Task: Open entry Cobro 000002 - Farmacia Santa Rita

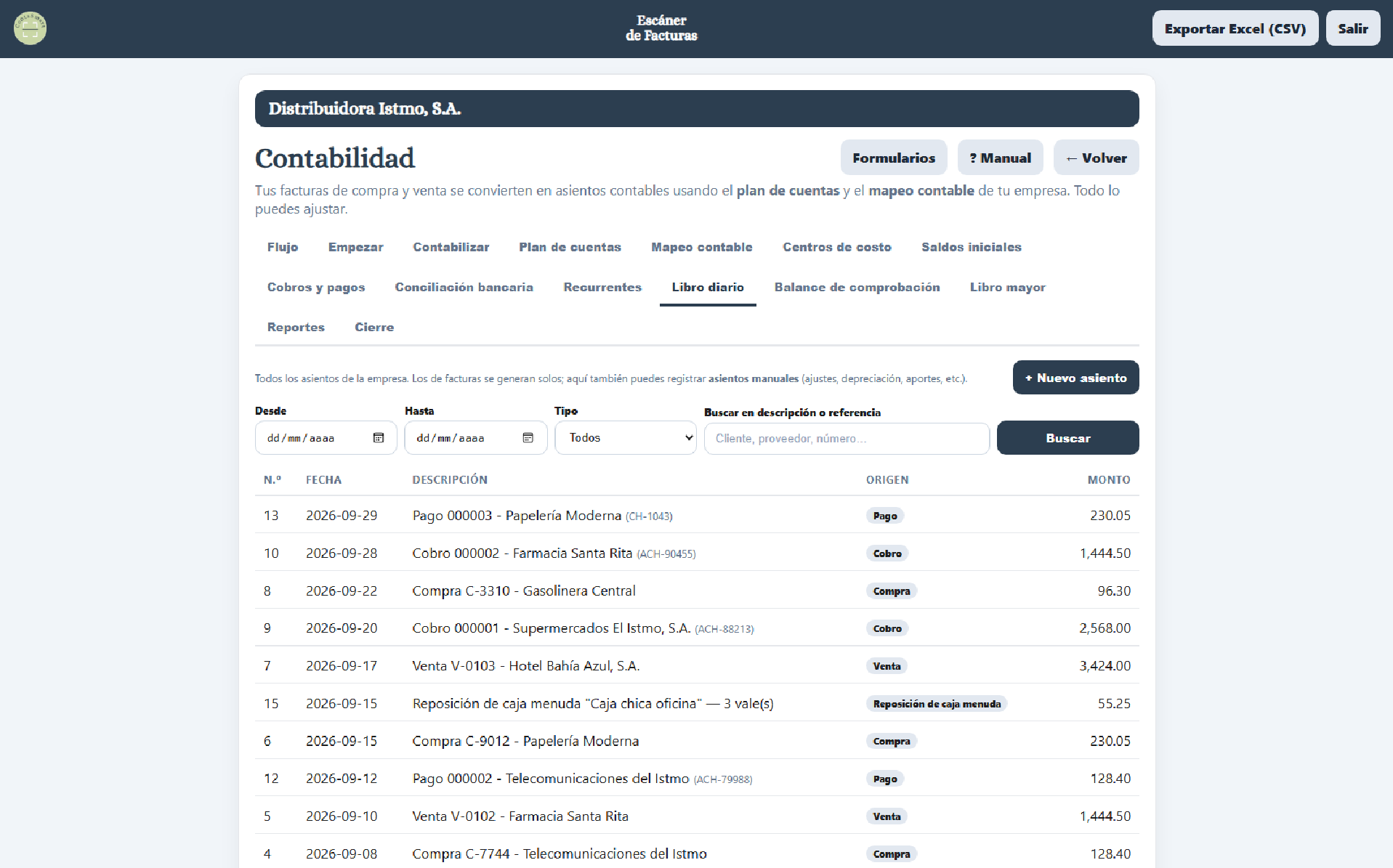Action: 697,553
